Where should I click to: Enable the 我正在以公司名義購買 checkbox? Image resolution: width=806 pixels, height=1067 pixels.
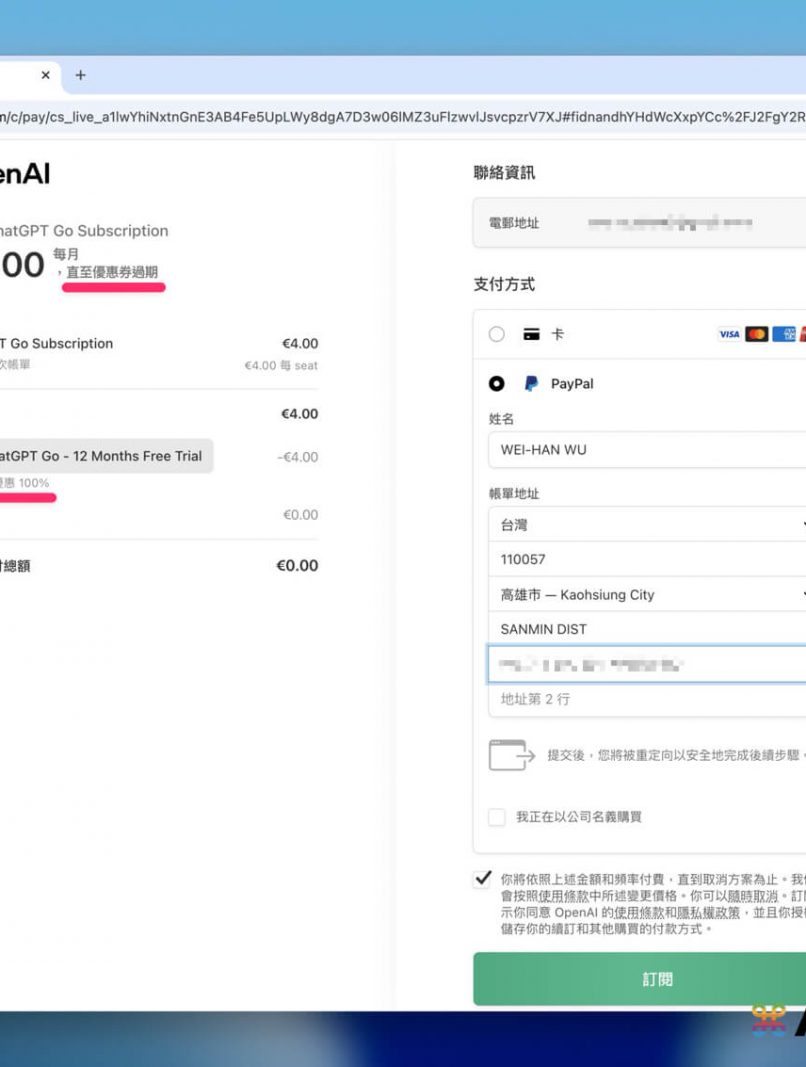(x=496, y=817)
